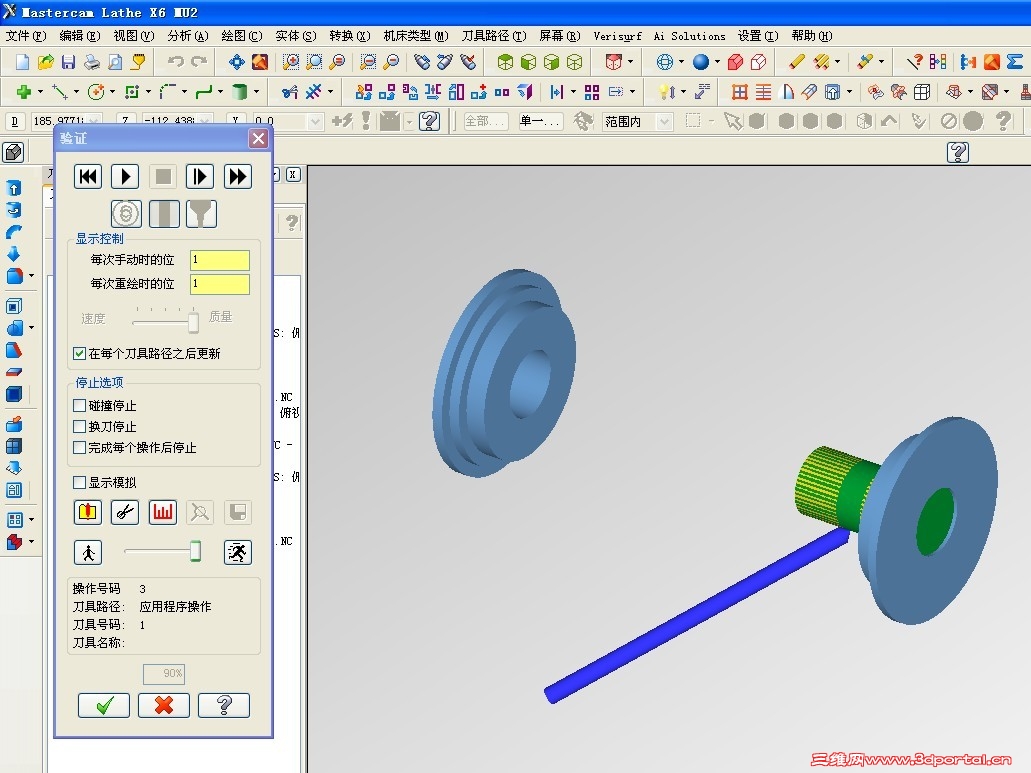
Task: Click the create circle icon
Action: 96,91
